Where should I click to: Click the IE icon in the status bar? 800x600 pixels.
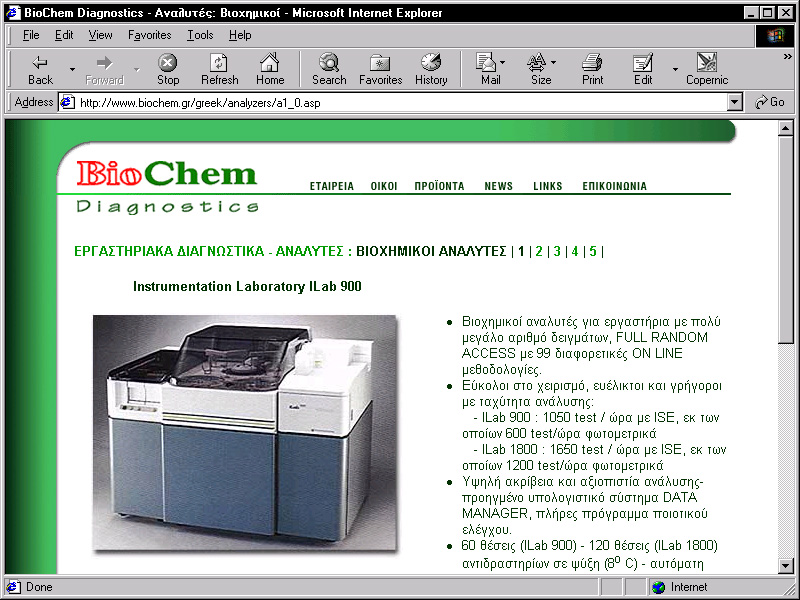click(14, 587)
